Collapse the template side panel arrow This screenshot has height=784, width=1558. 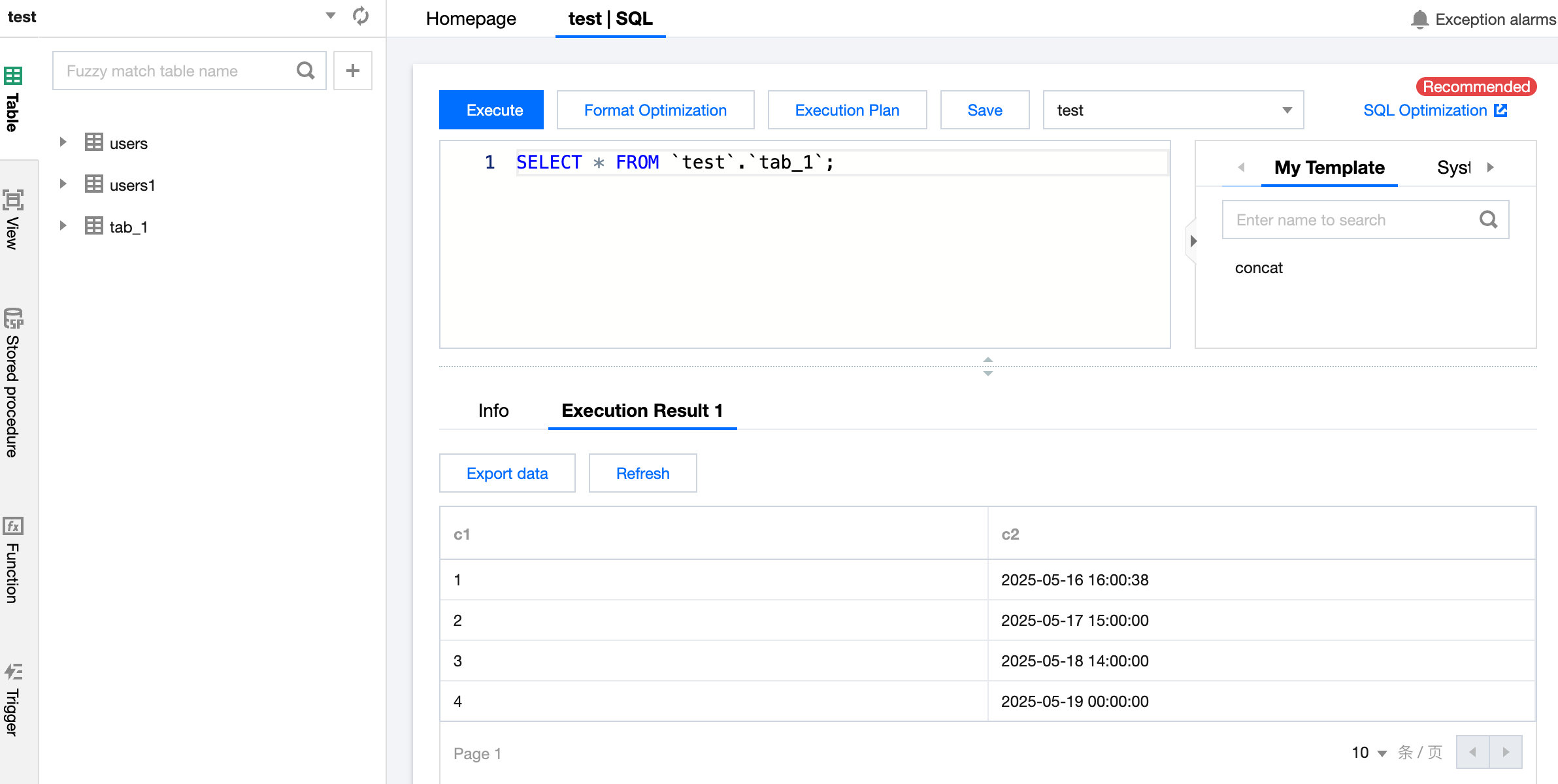click(1193, 241)
